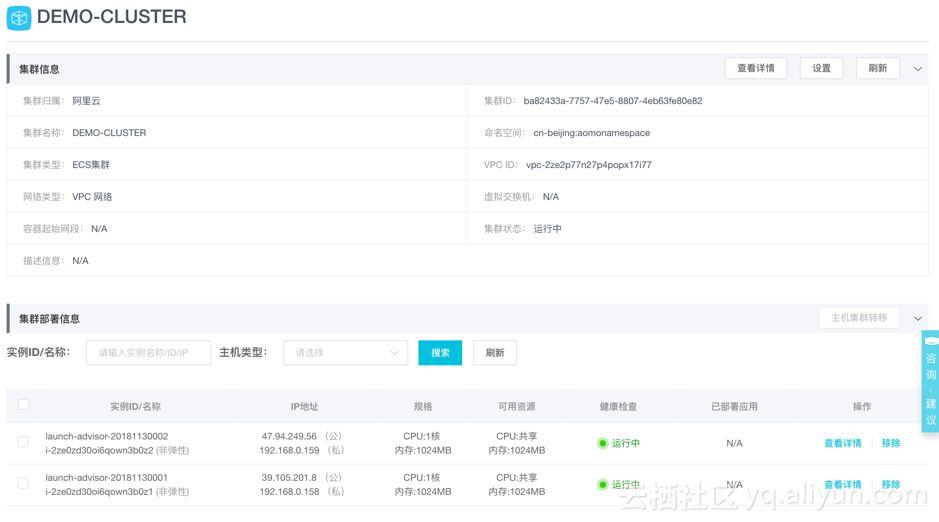Click the 集群名称 value DEMO-CLUSTER
Image resolution: width=939 pixels, height=522 pixels.
(x=109, y=133)
